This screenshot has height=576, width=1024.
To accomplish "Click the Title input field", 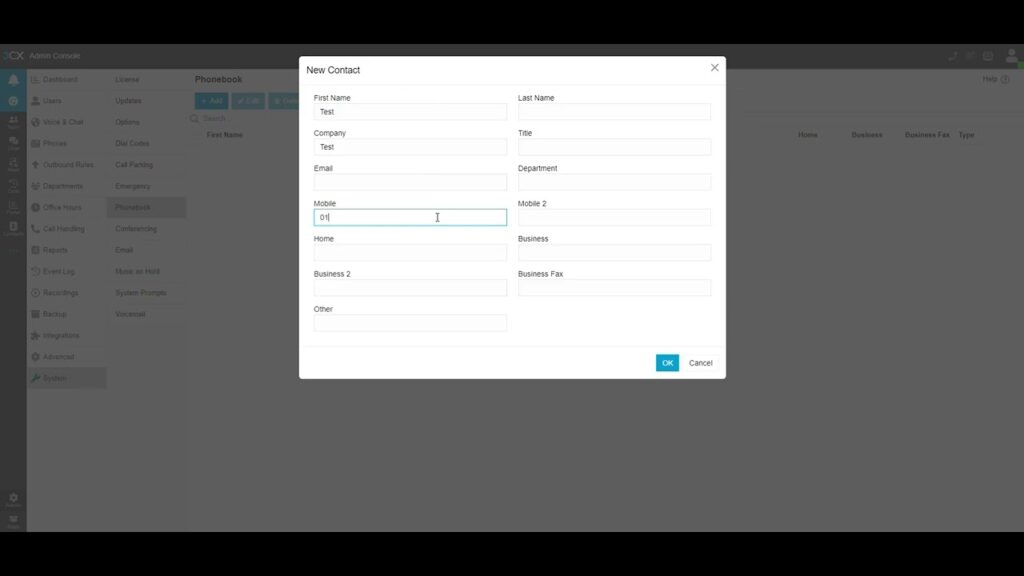I will (614, 147).
